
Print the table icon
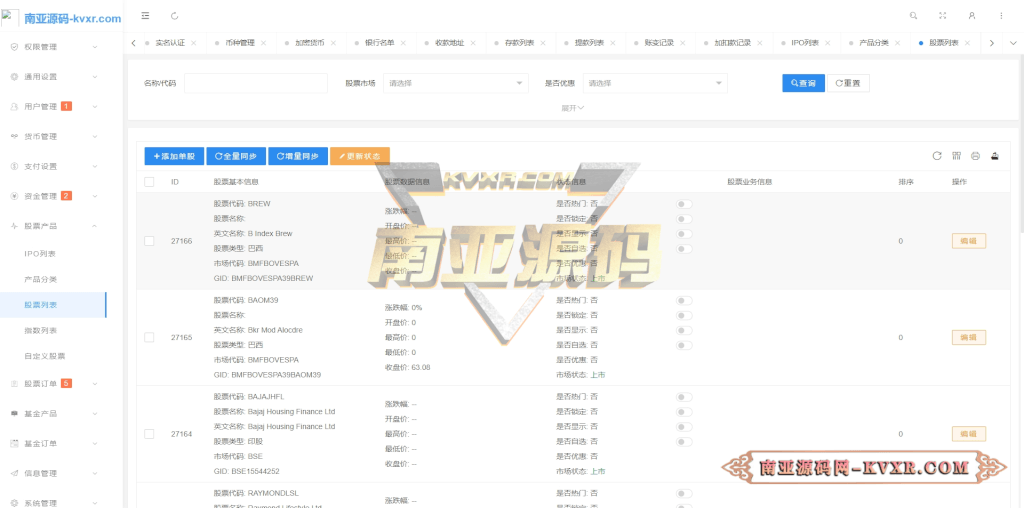coord(976,156)
